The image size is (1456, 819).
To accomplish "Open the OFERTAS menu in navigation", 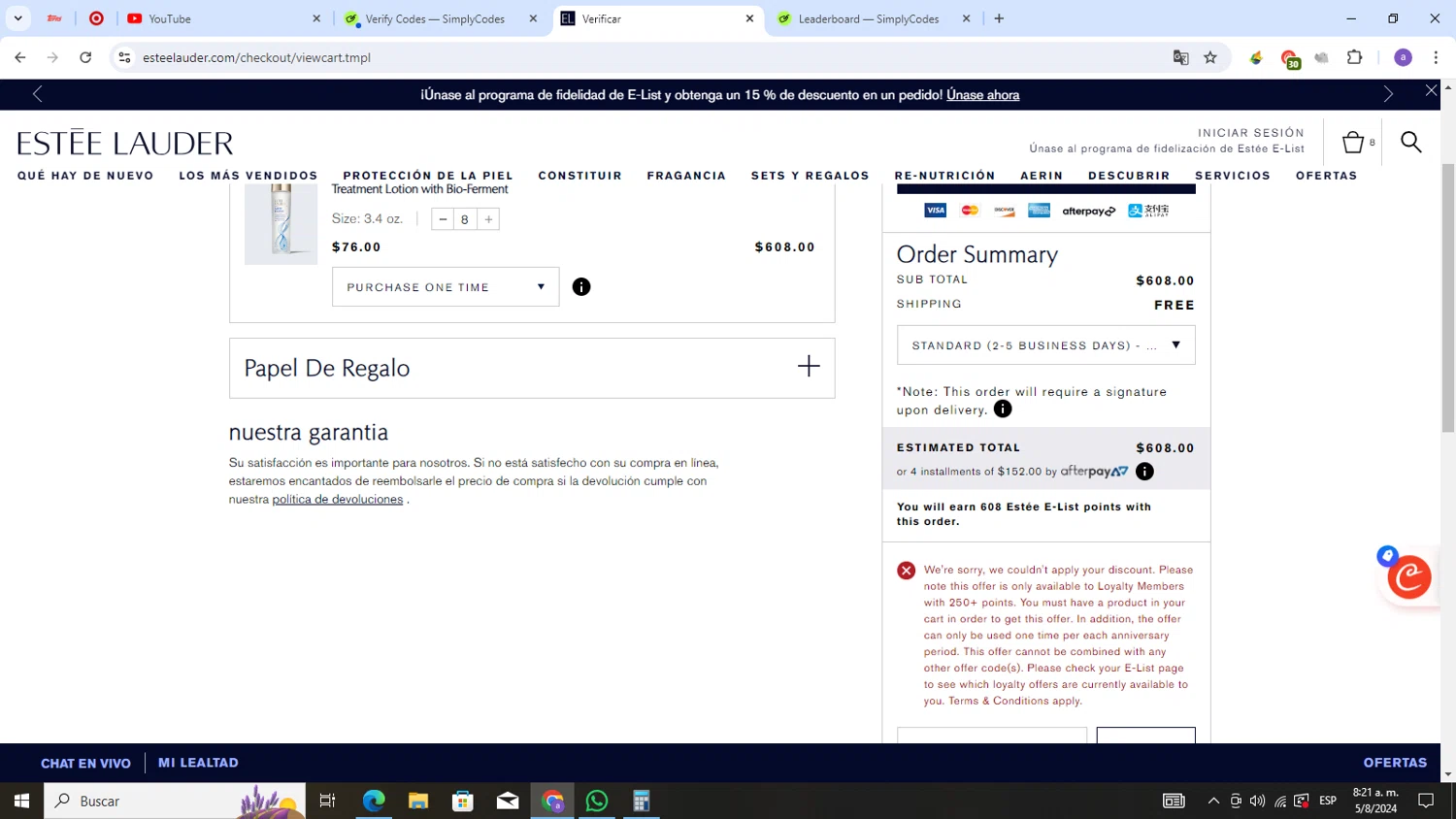I will pos(1327,176).
